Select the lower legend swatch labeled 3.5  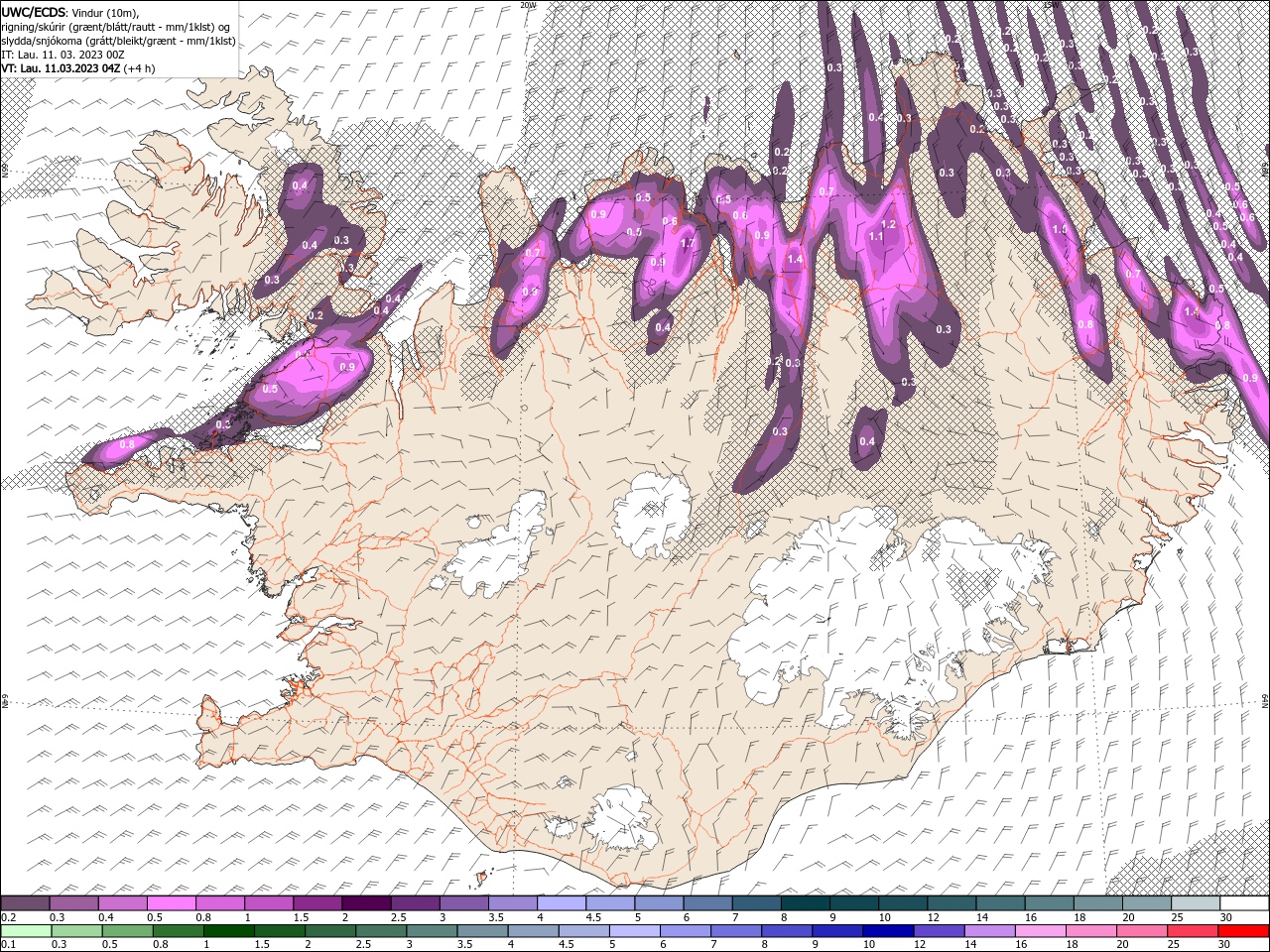482,930
